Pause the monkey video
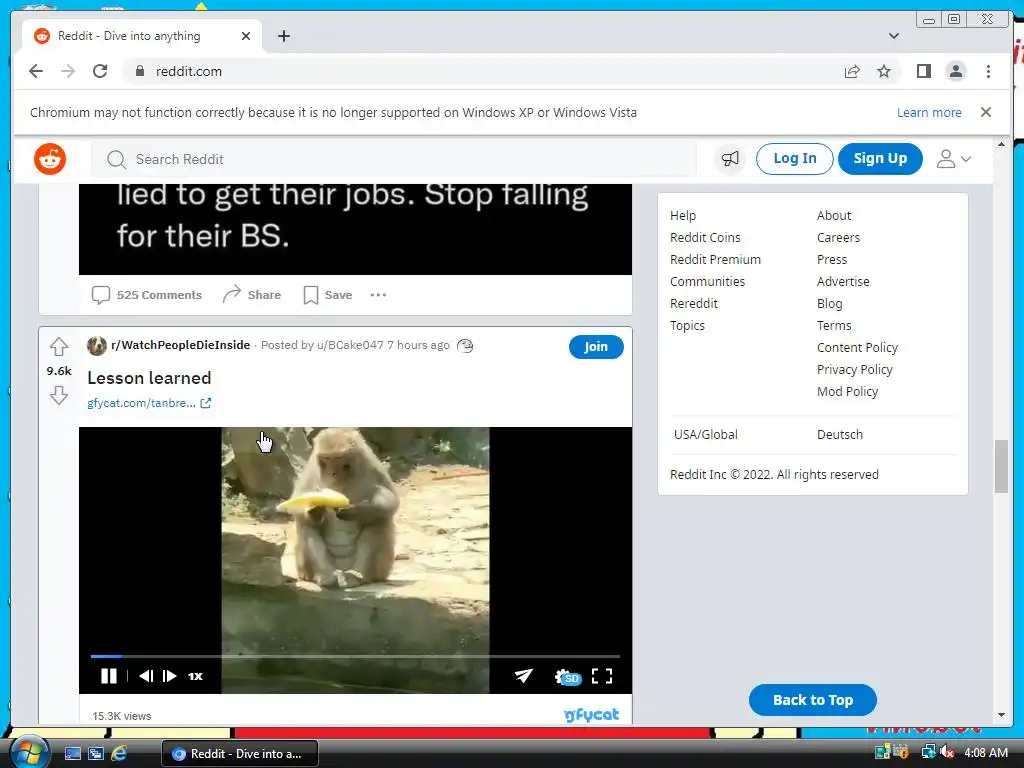Image resolution: width=1024 pixels, height=768 pixels. (x=108, y=676)
